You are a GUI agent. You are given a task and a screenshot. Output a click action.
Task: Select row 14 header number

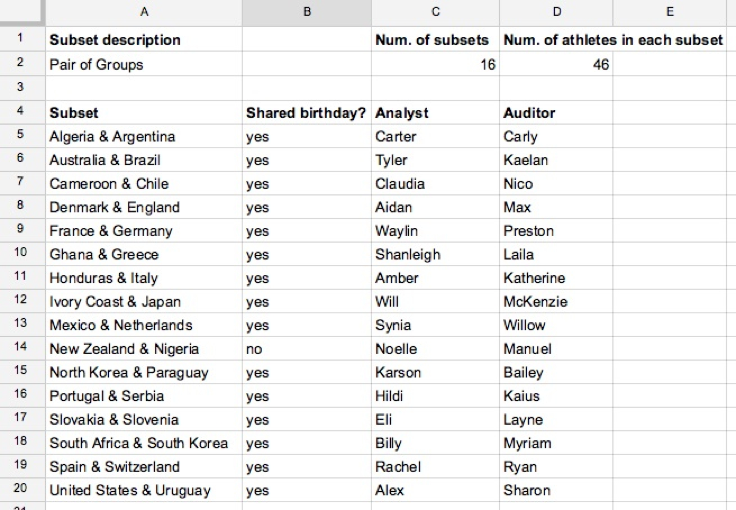click(x=21, y=349)
